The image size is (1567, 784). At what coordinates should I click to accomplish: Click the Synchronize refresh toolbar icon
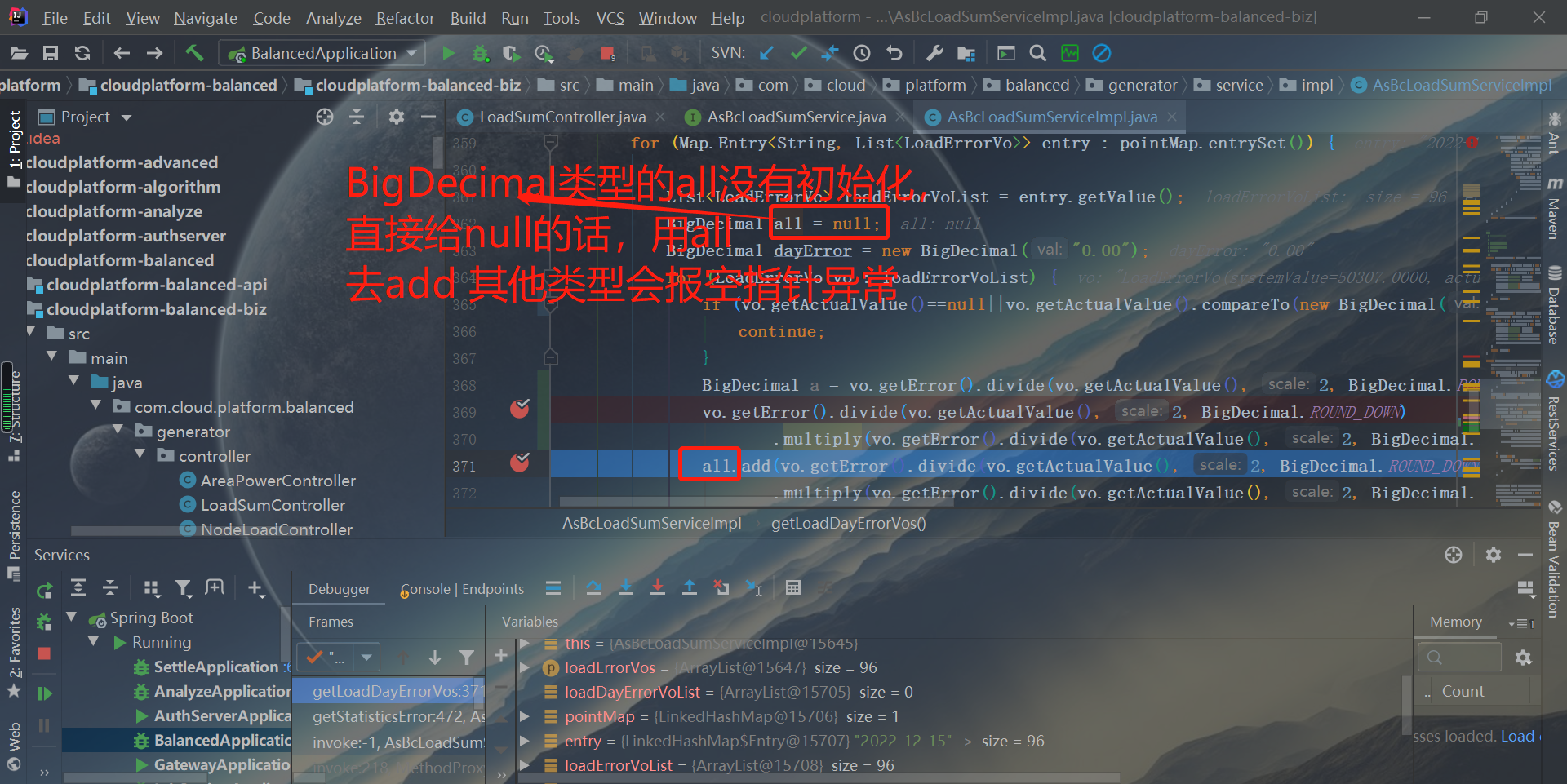tap(82, 54)
